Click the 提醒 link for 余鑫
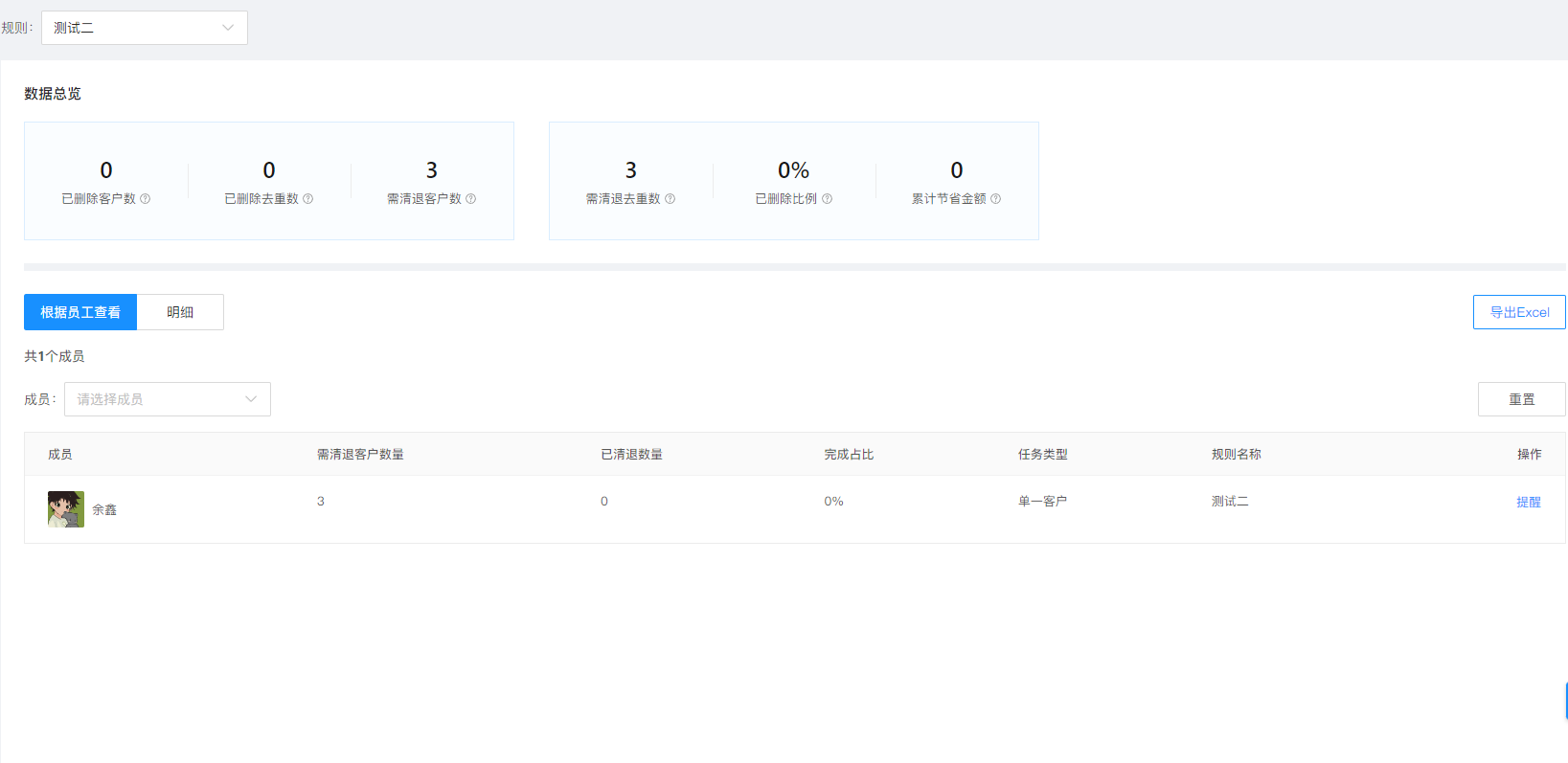This screenshot has height=763, width=1568. click(x=1529, y=502)
